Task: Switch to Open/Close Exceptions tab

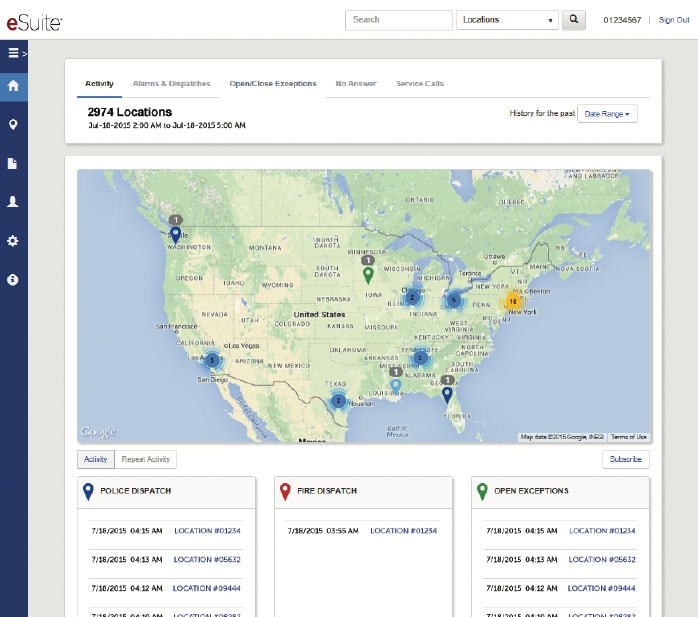Action: click(x=273, y=84)
